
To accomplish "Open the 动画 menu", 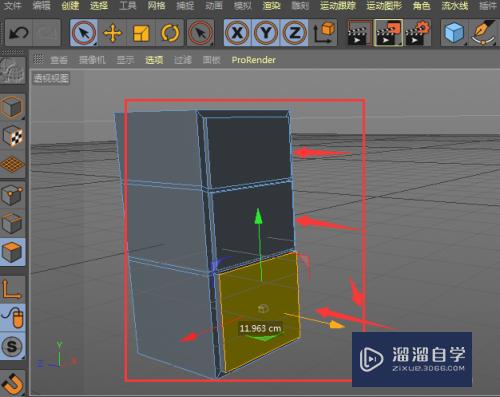I will (214, 6).
